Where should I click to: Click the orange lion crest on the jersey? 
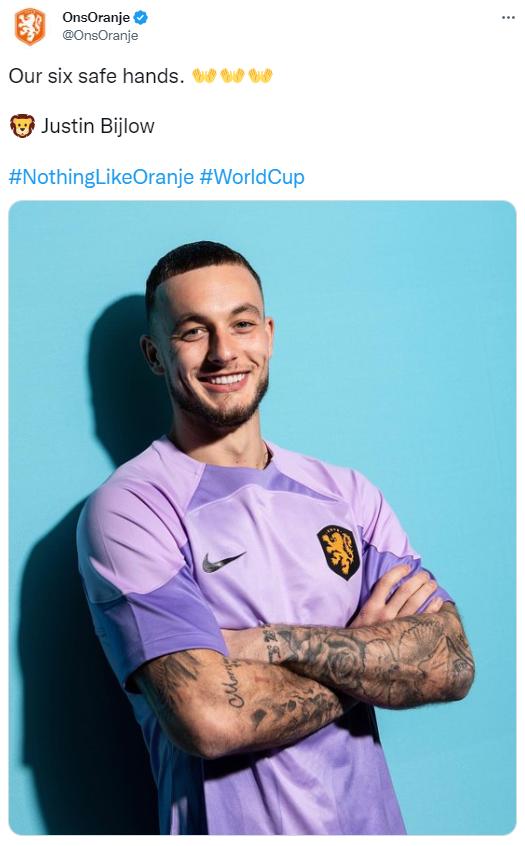338,552
